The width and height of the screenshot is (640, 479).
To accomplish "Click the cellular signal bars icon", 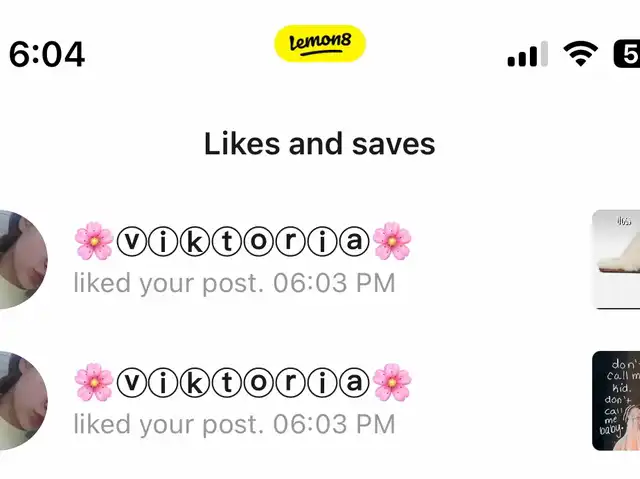I will click(527, 53).
